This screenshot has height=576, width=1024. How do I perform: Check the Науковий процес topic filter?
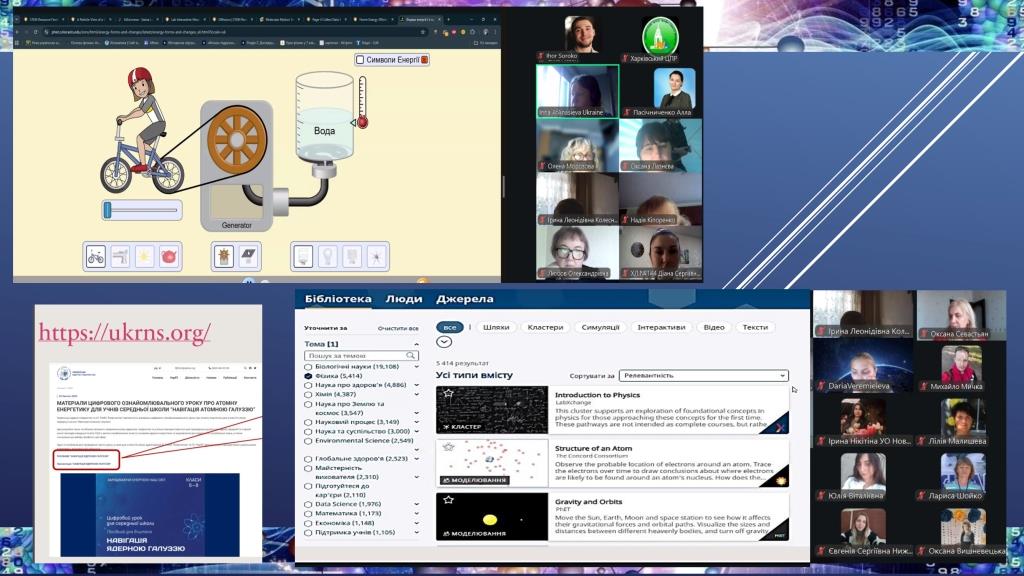[308, 422]
